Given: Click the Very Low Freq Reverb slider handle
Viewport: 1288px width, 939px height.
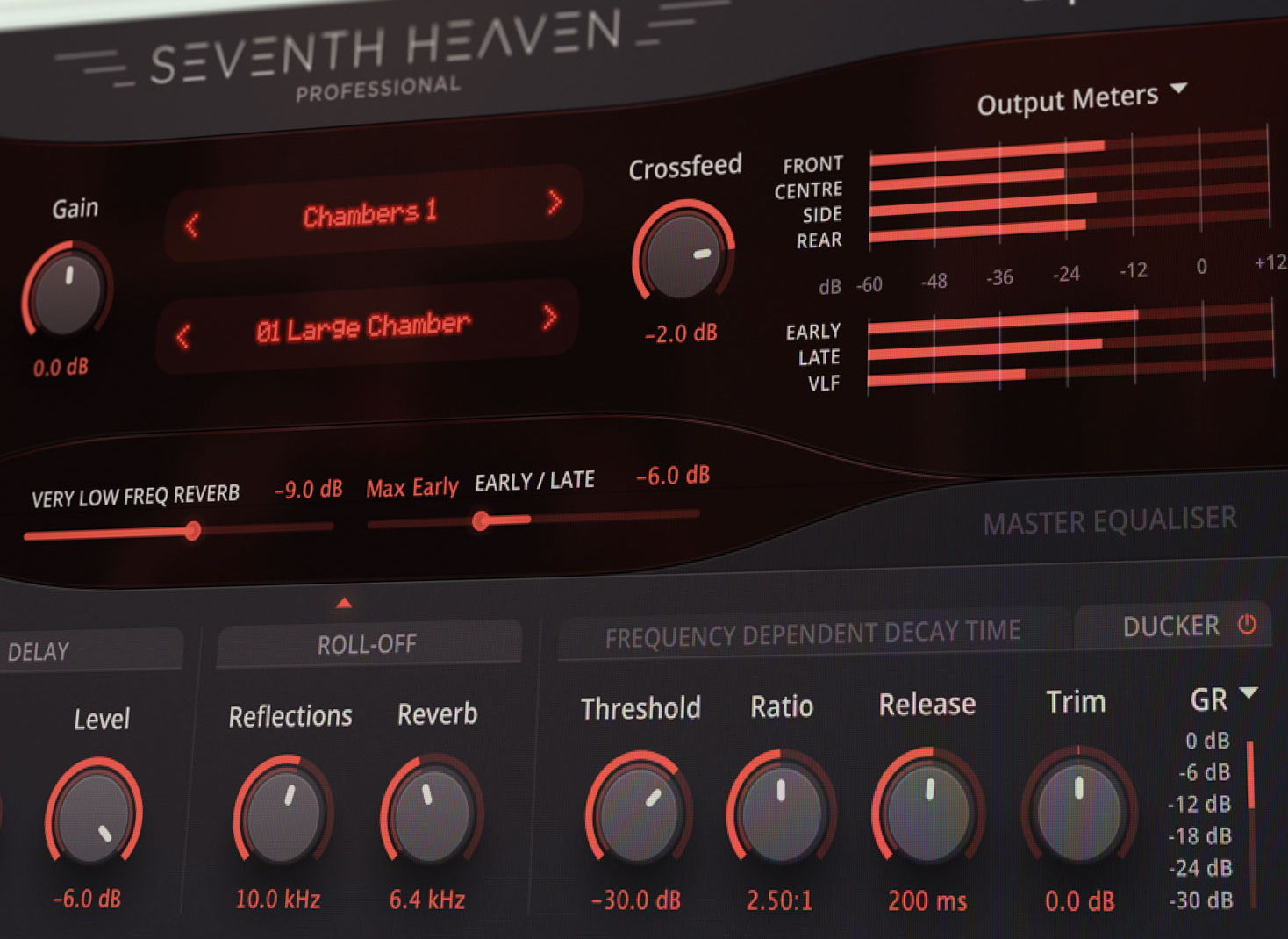Looking at the screenshot, I should coord(193,530).
